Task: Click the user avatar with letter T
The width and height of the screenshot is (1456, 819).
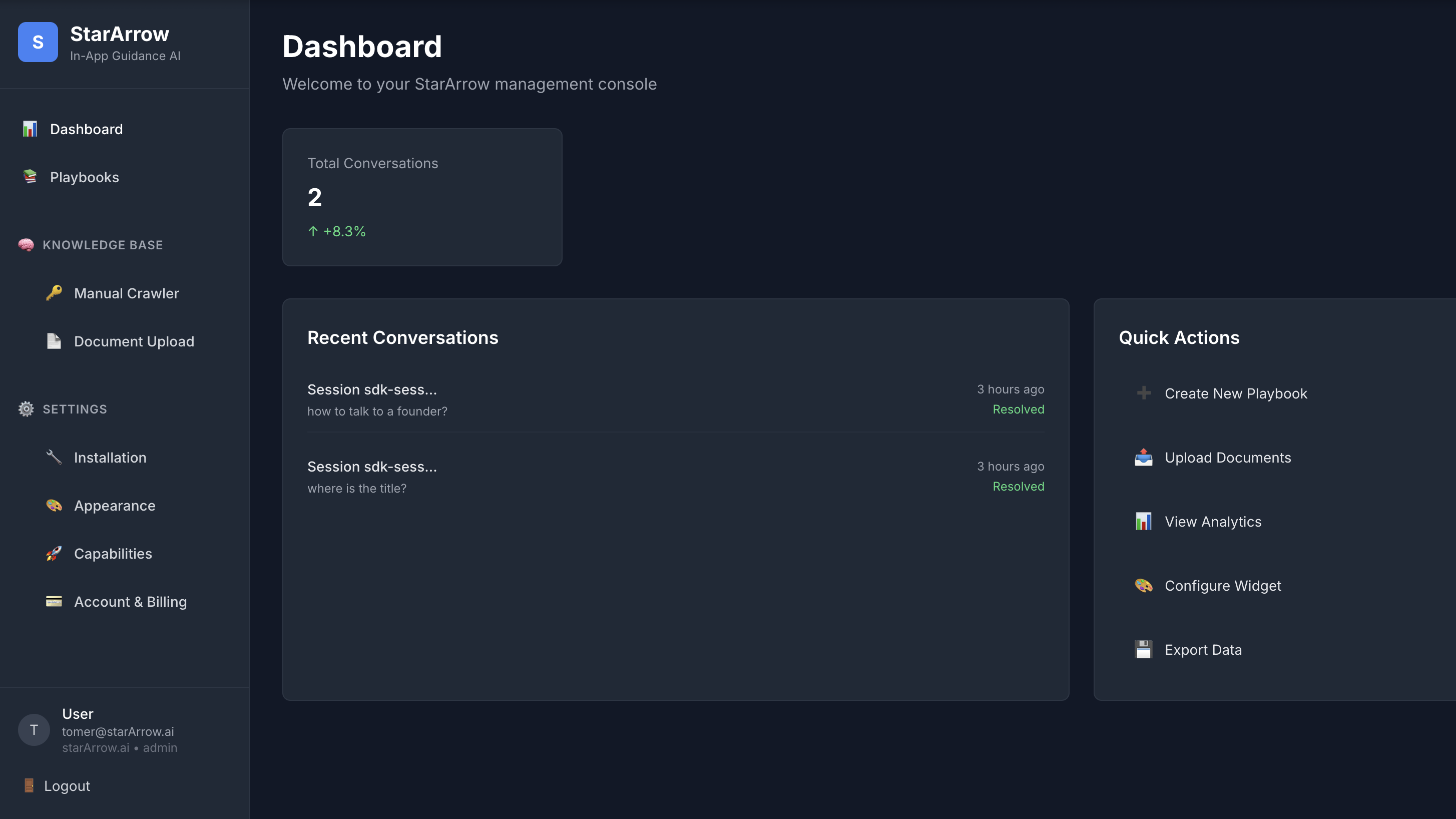Action: click(34, 730)
